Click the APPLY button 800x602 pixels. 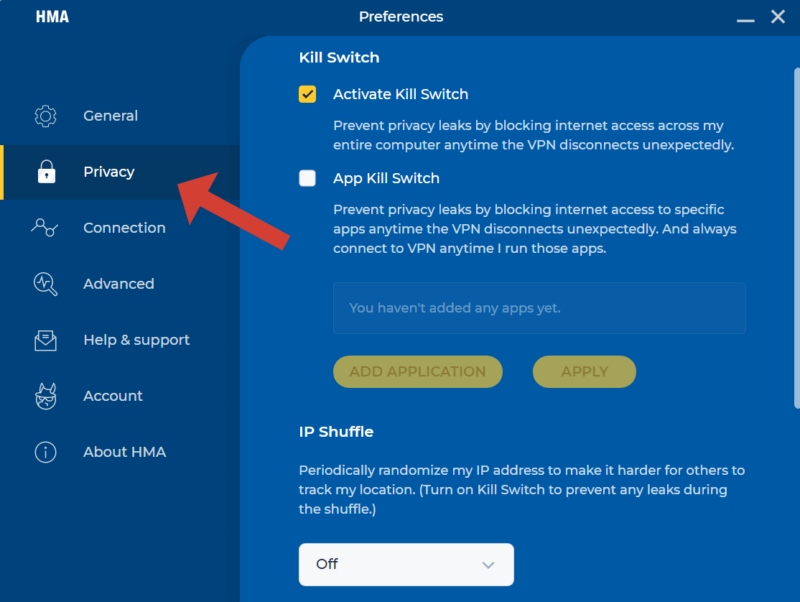pos(584,371)
